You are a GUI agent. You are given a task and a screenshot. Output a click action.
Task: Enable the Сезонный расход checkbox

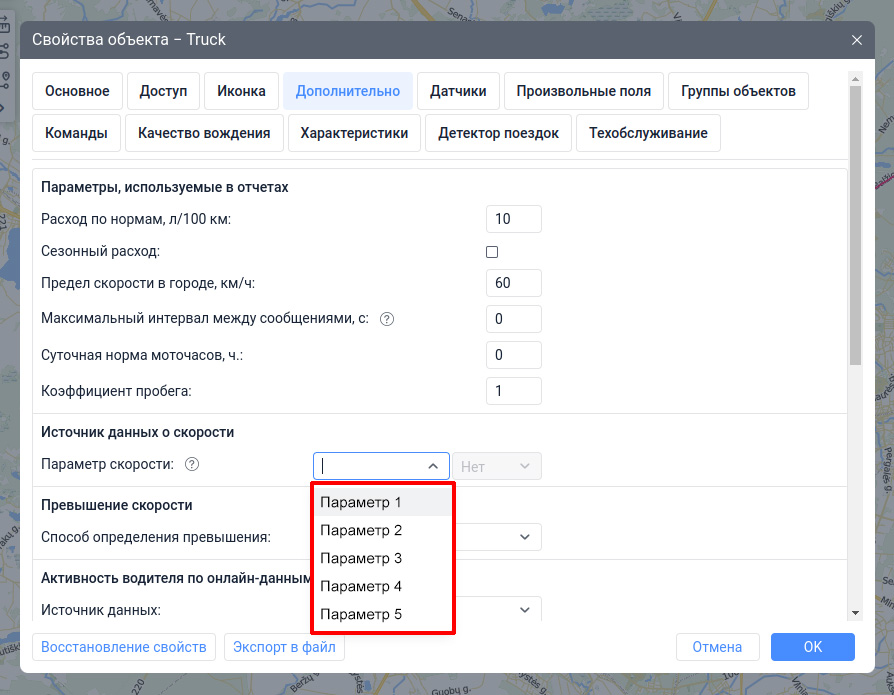pos(492,252)
